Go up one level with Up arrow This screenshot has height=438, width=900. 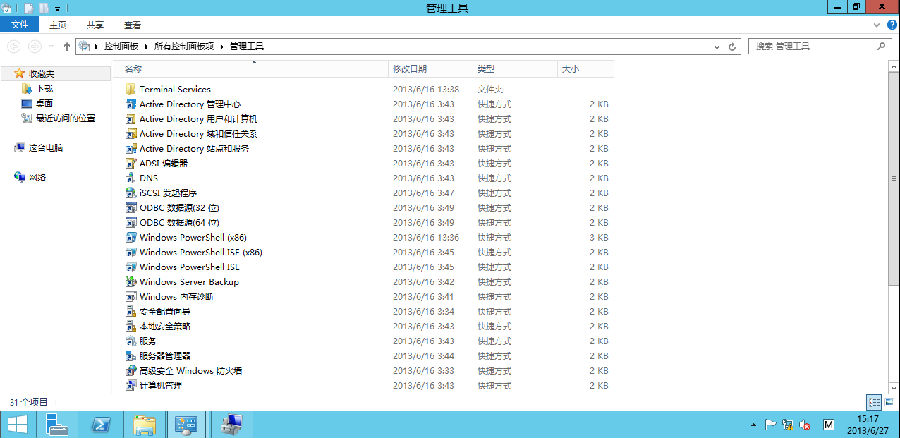point(67,46)
